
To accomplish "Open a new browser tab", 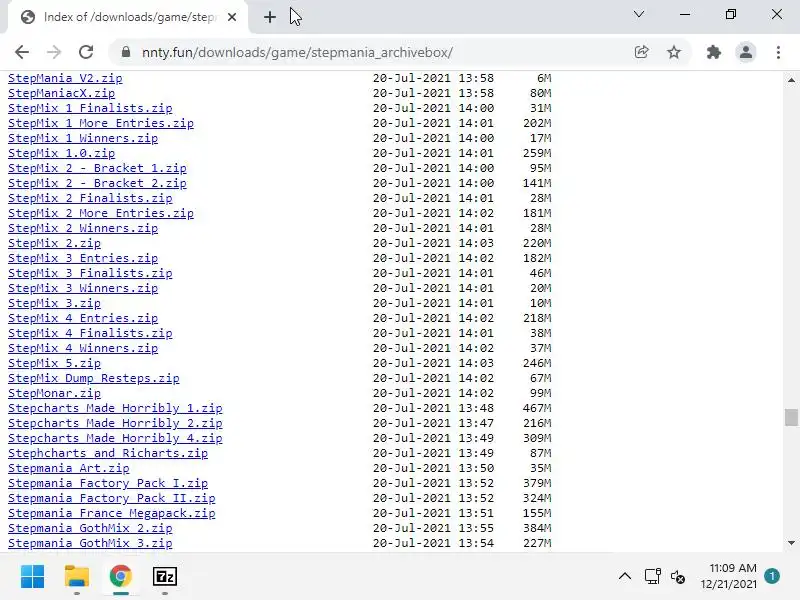I will (270, 17).
